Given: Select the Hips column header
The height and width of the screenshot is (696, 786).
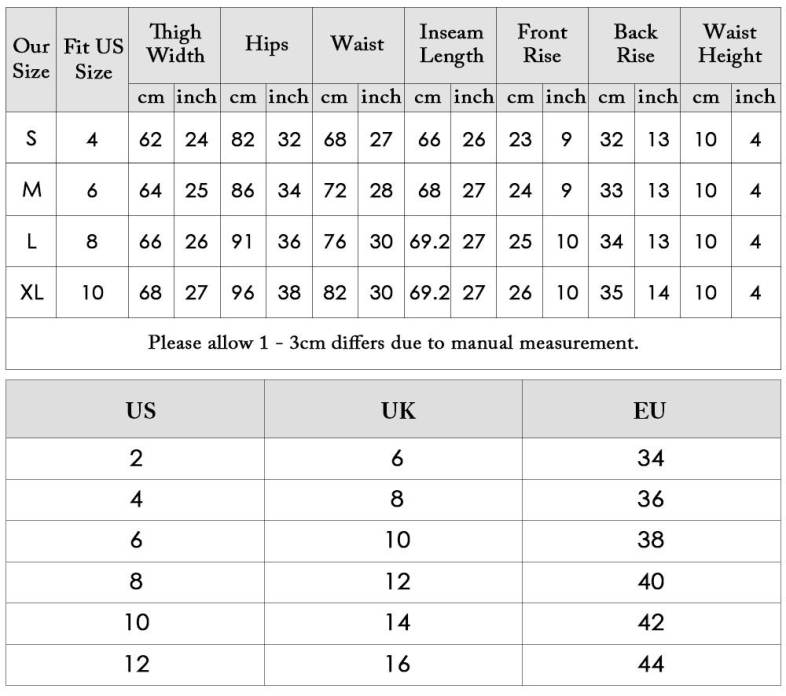Looking at the screenshot, I should (266, 45).
